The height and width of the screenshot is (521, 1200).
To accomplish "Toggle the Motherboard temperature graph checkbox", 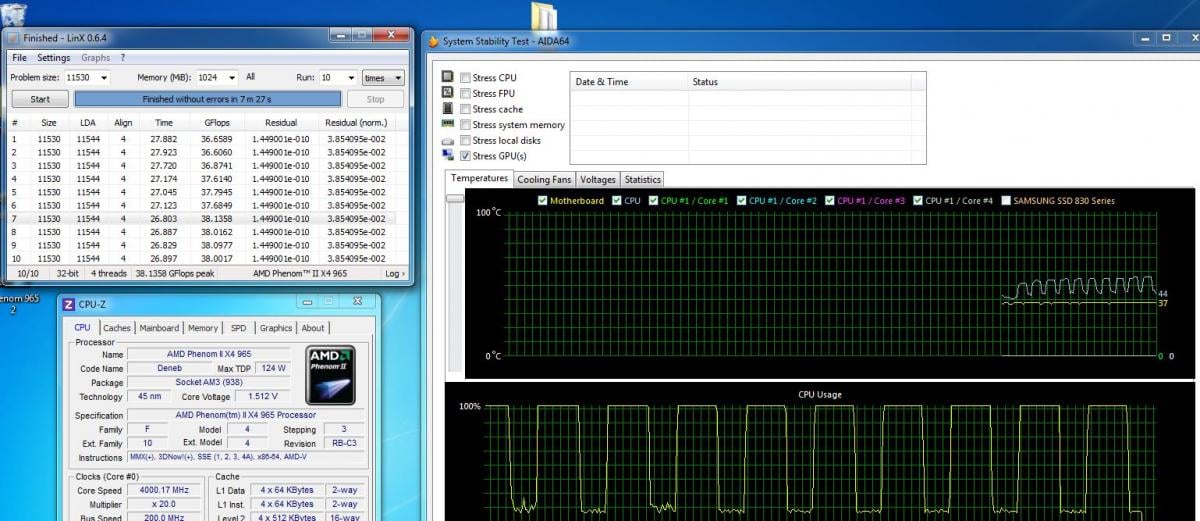I will (542, 201).
